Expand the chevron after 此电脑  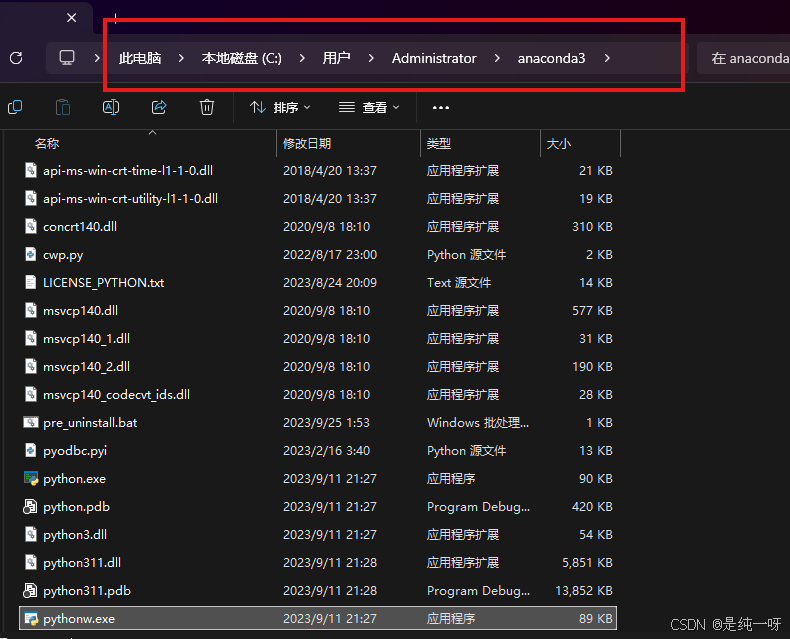coord(181,58)
